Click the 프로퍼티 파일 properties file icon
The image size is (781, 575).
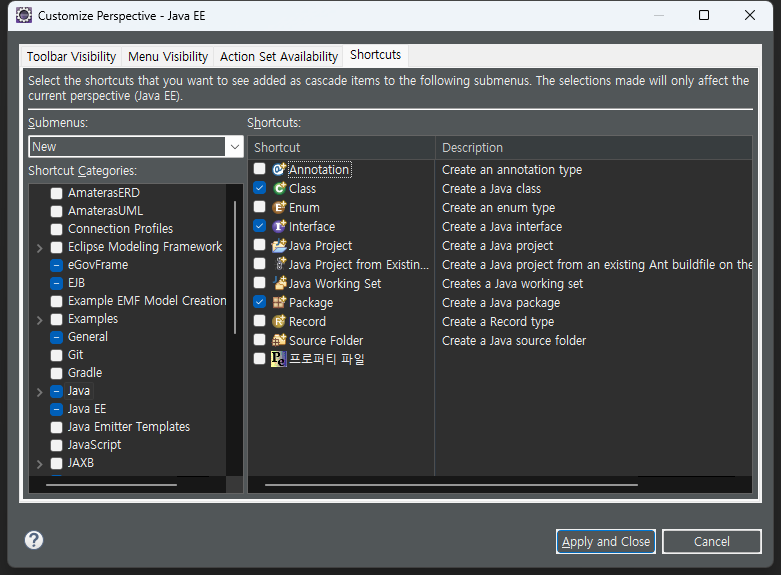278,359
